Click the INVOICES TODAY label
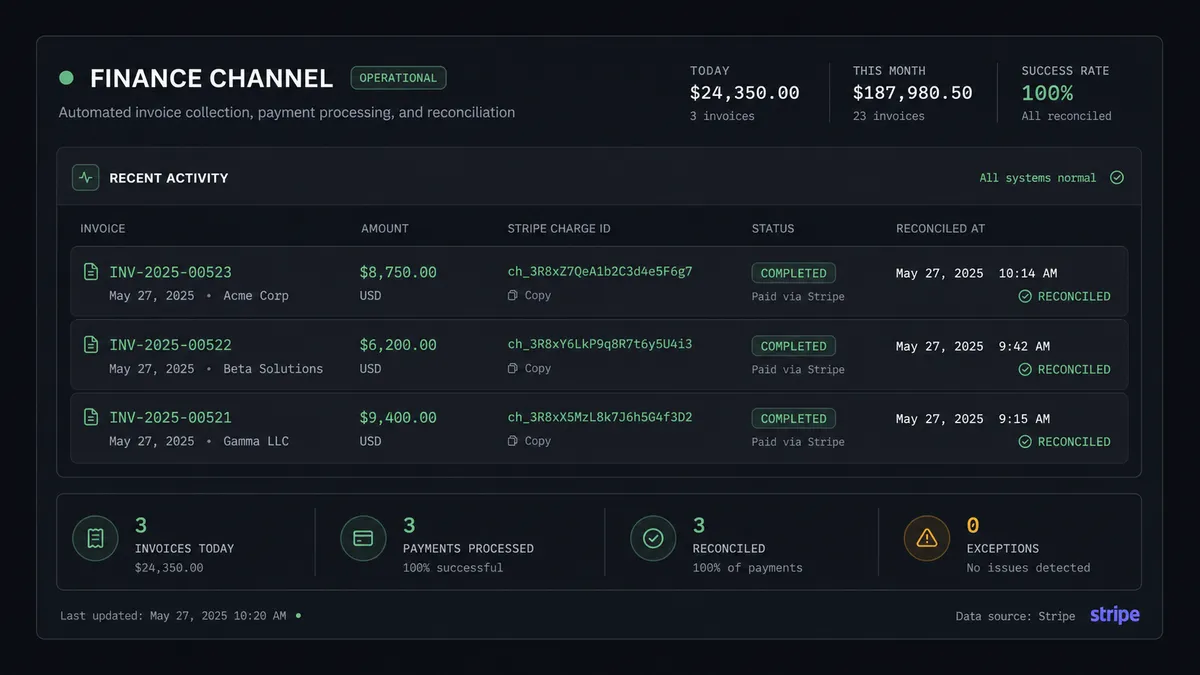 pos(184,549)
